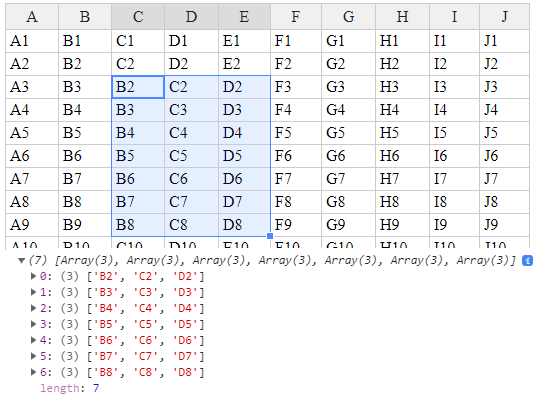The width and height of the screenshot is (537, 397).
Task: Select column header B
Action: [x=85, y=16]
